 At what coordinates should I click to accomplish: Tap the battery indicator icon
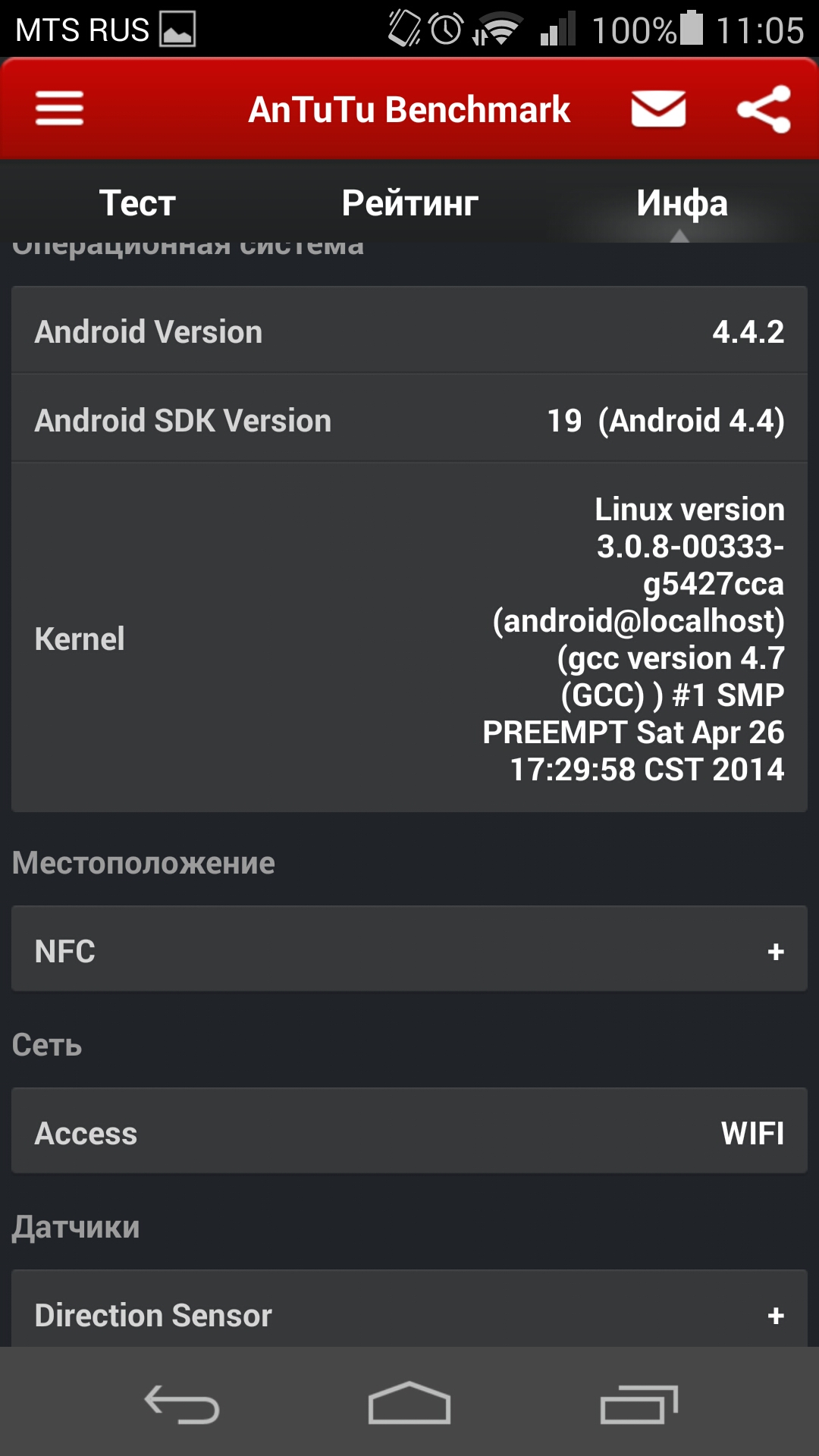point(692,28)
